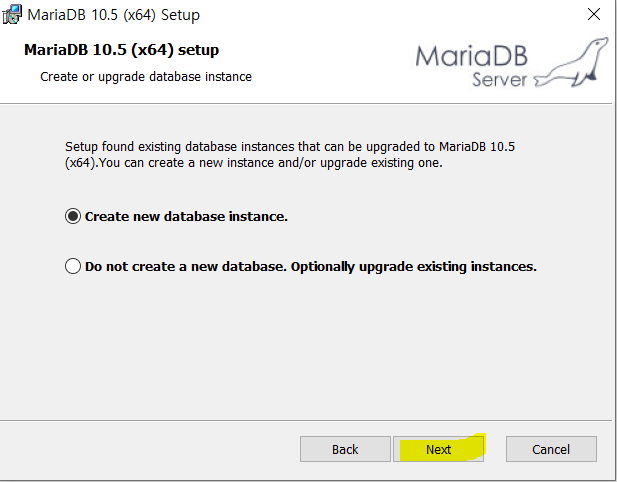
Task: Click the 'Setup found existing database instances' message
Action: (290, 155)
